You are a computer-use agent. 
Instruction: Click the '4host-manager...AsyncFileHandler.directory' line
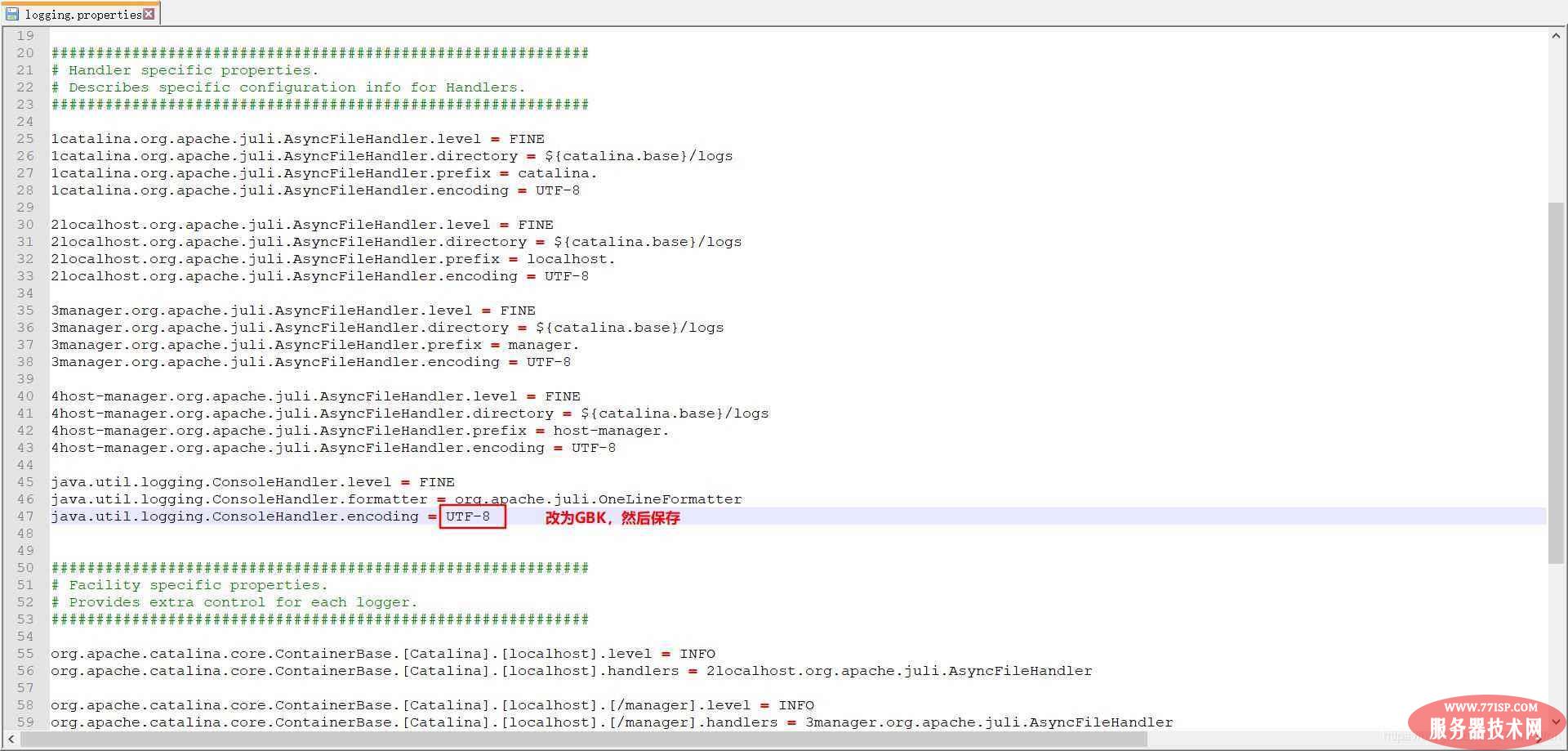(410, 413)
